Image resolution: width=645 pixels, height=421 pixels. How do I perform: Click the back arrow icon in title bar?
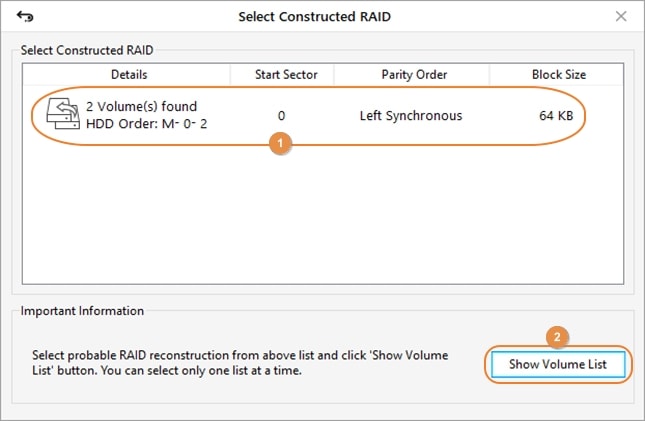25,16
